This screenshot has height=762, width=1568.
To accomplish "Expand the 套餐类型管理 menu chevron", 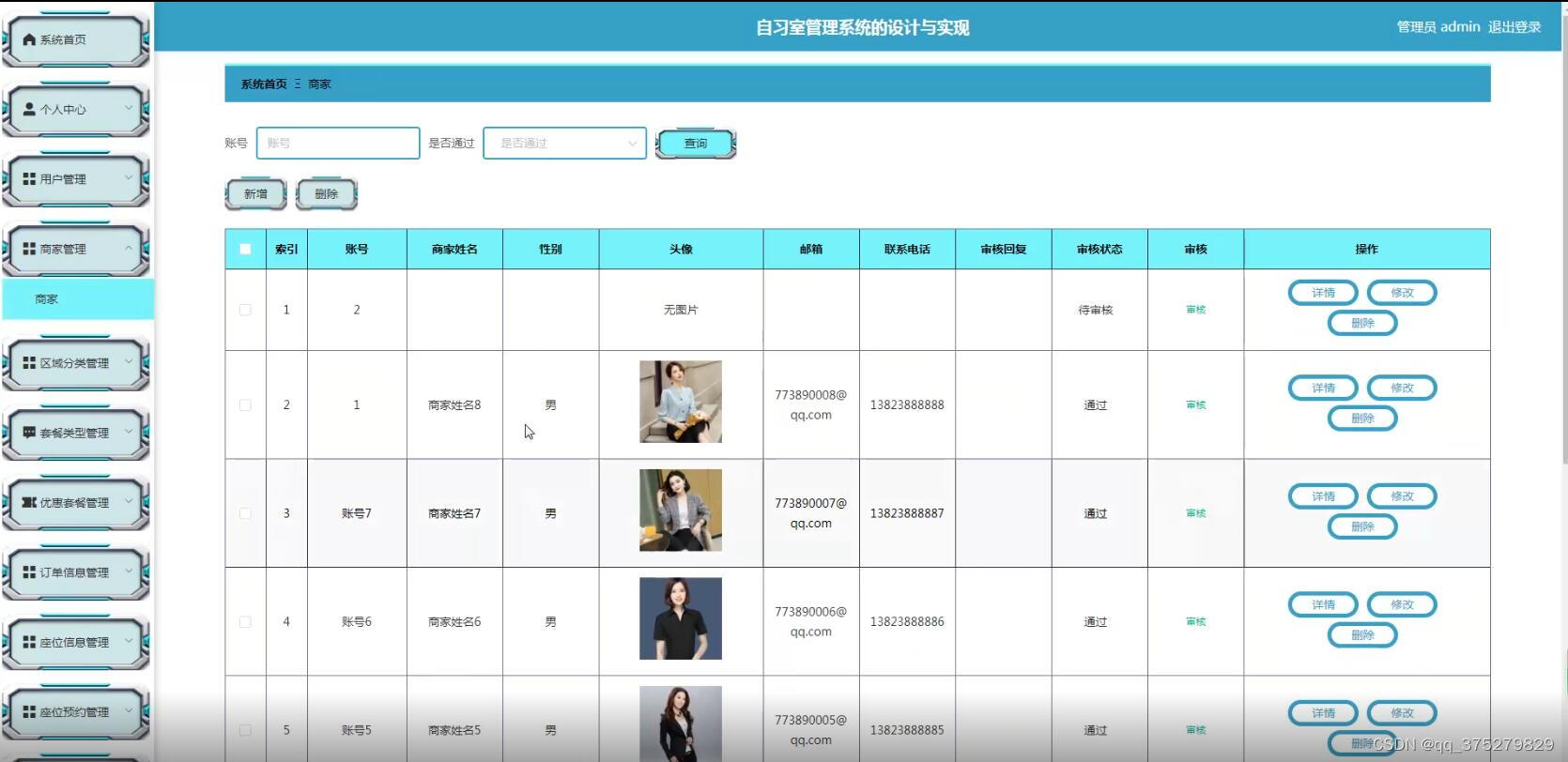I will (129, 432).
